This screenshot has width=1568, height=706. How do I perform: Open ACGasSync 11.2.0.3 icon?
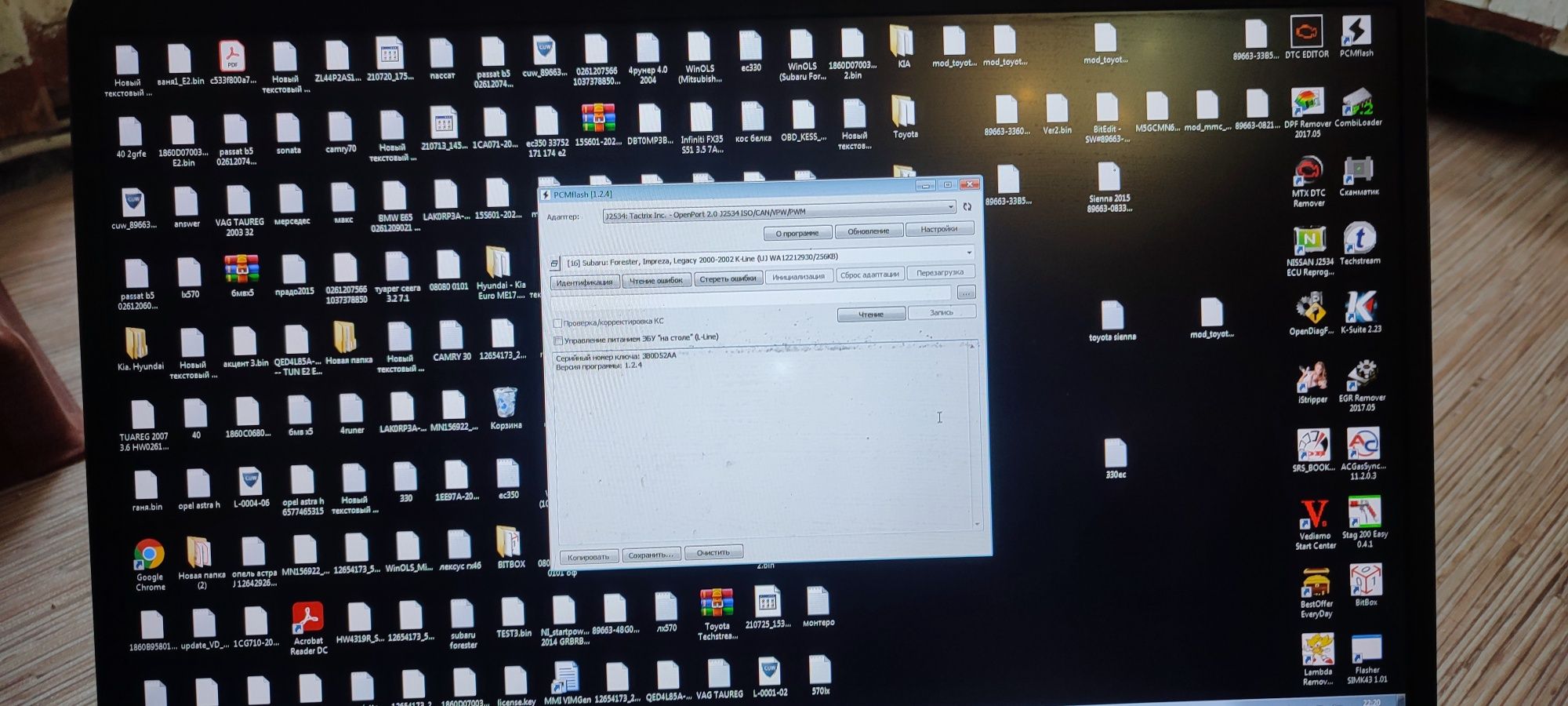pyautogui.click(x=1363, y=454)
